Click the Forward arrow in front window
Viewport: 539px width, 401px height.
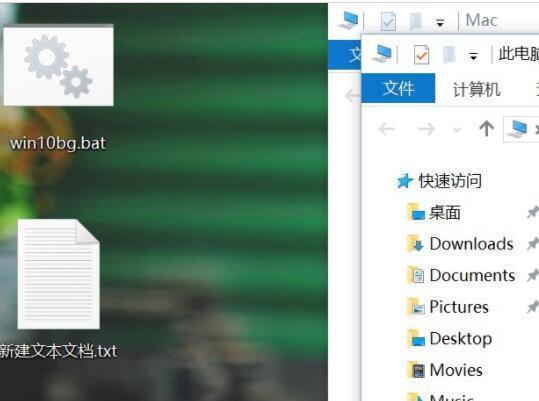coord(427,130)
